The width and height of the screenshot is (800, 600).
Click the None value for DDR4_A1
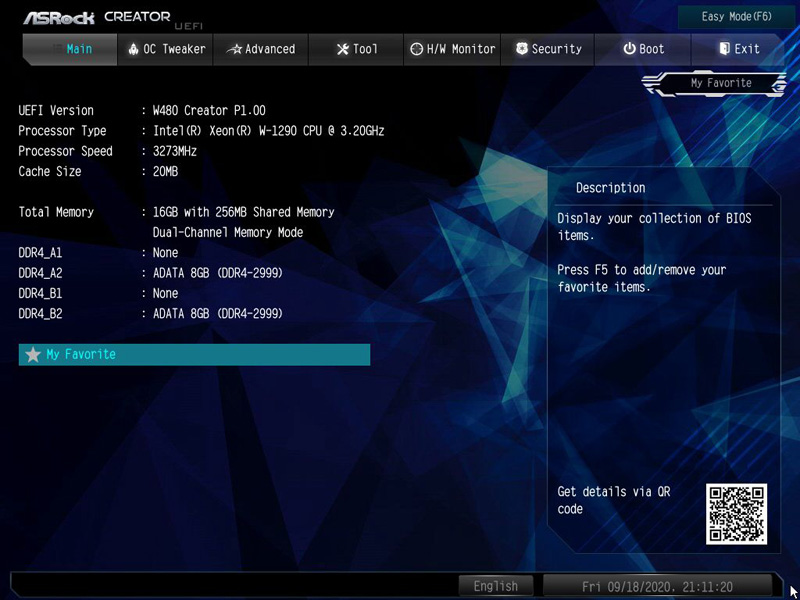coord(165,253)
